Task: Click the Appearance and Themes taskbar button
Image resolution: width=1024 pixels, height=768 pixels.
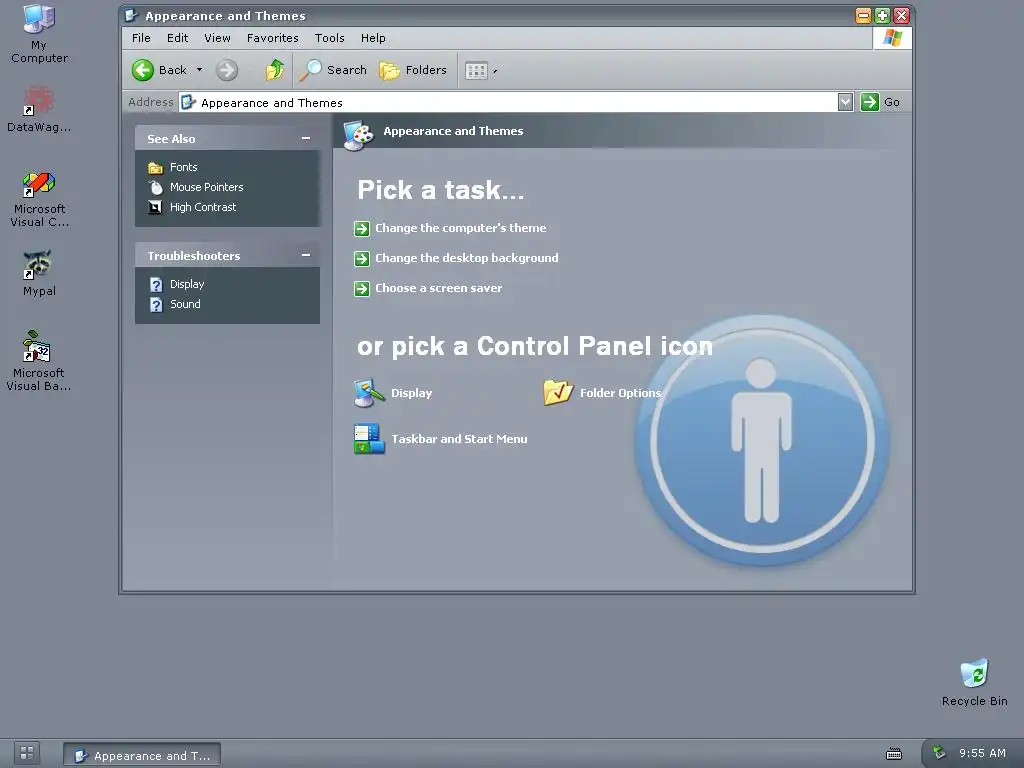Action: (x=142, y=755)
